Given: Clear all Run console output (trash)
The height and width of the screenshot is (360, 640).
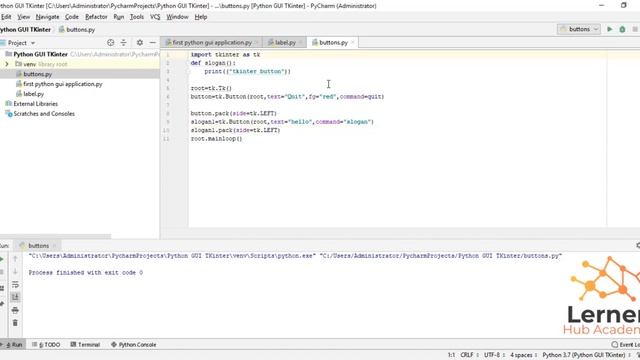Looking at the screenshot, I should (15, 323).
